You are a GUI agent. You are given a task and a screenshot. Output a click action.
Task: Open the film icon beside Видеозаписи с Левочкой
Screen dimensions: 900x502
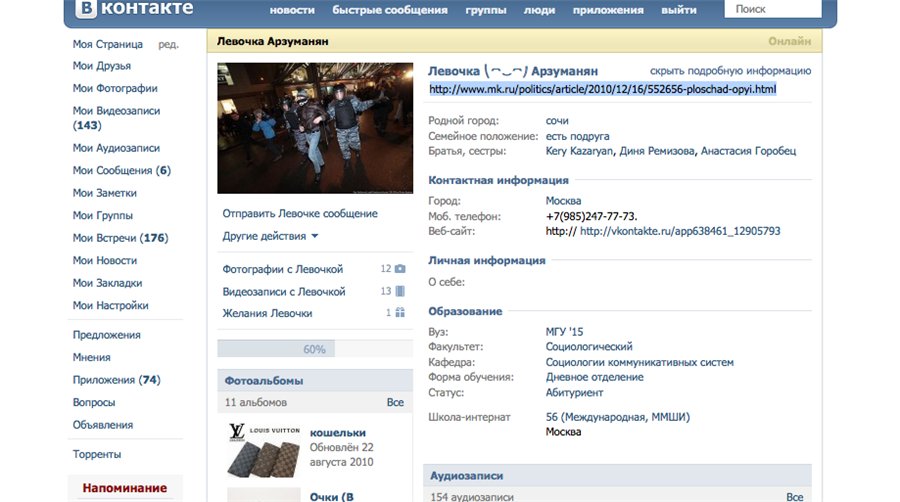(400, 291)
